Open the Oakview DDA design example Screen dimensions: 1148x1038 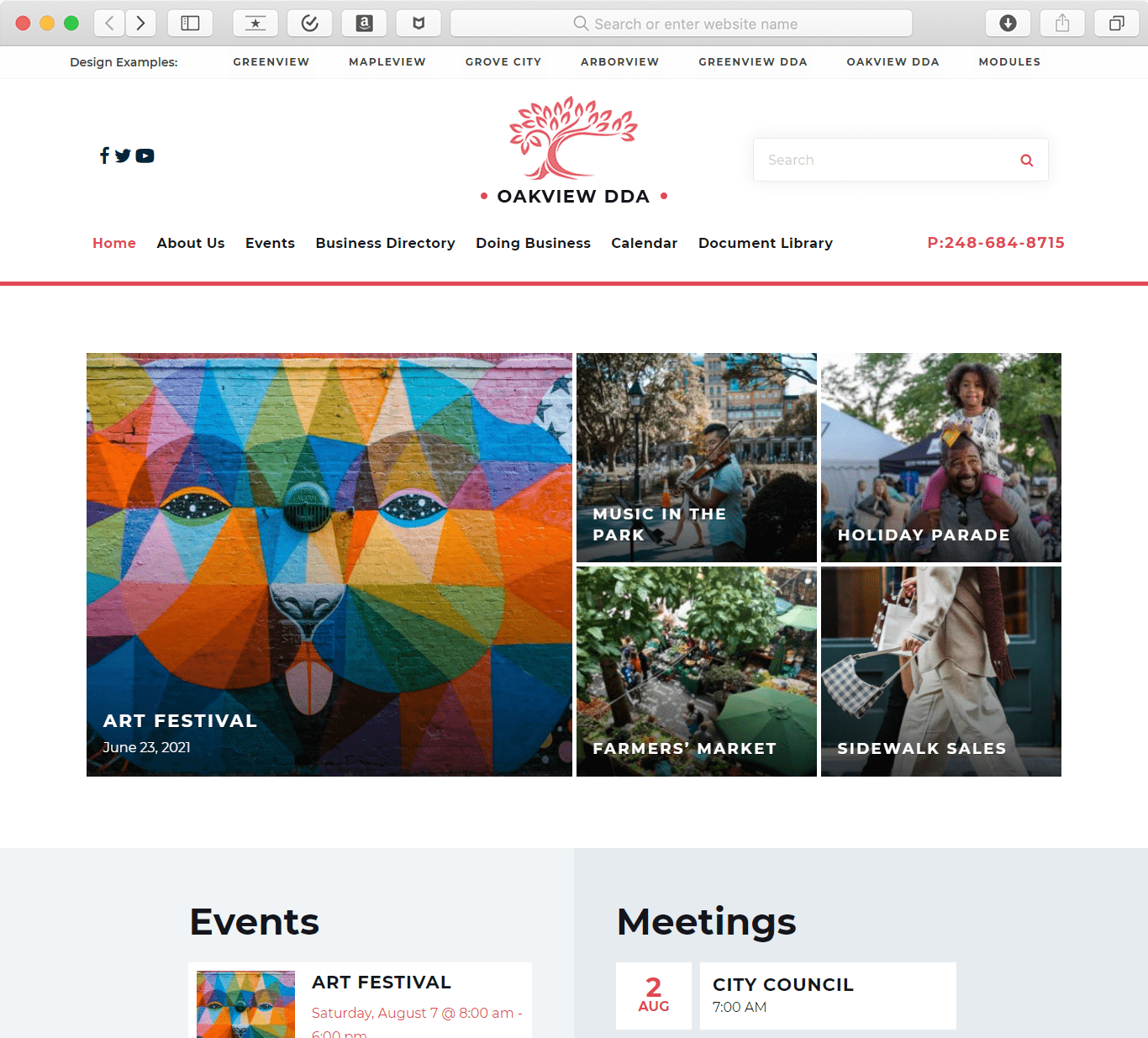point(893,62)
